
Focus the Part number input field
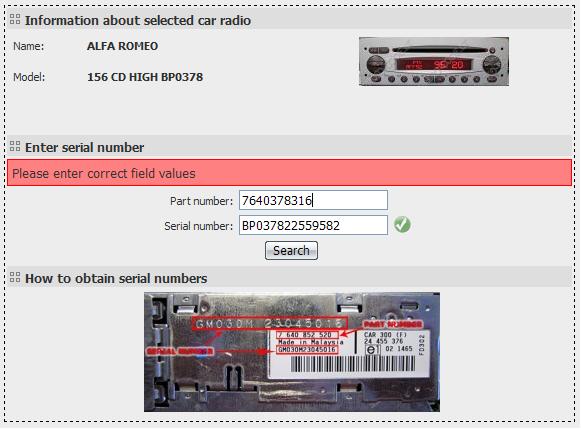point(313,200)
